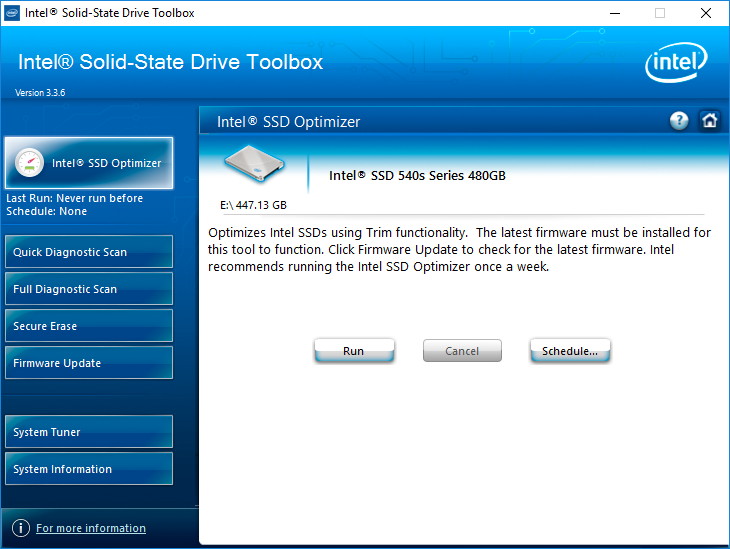Open the Firmware Update section
Image resolution: width=730 pixels, height=549 pixels.
89,363
